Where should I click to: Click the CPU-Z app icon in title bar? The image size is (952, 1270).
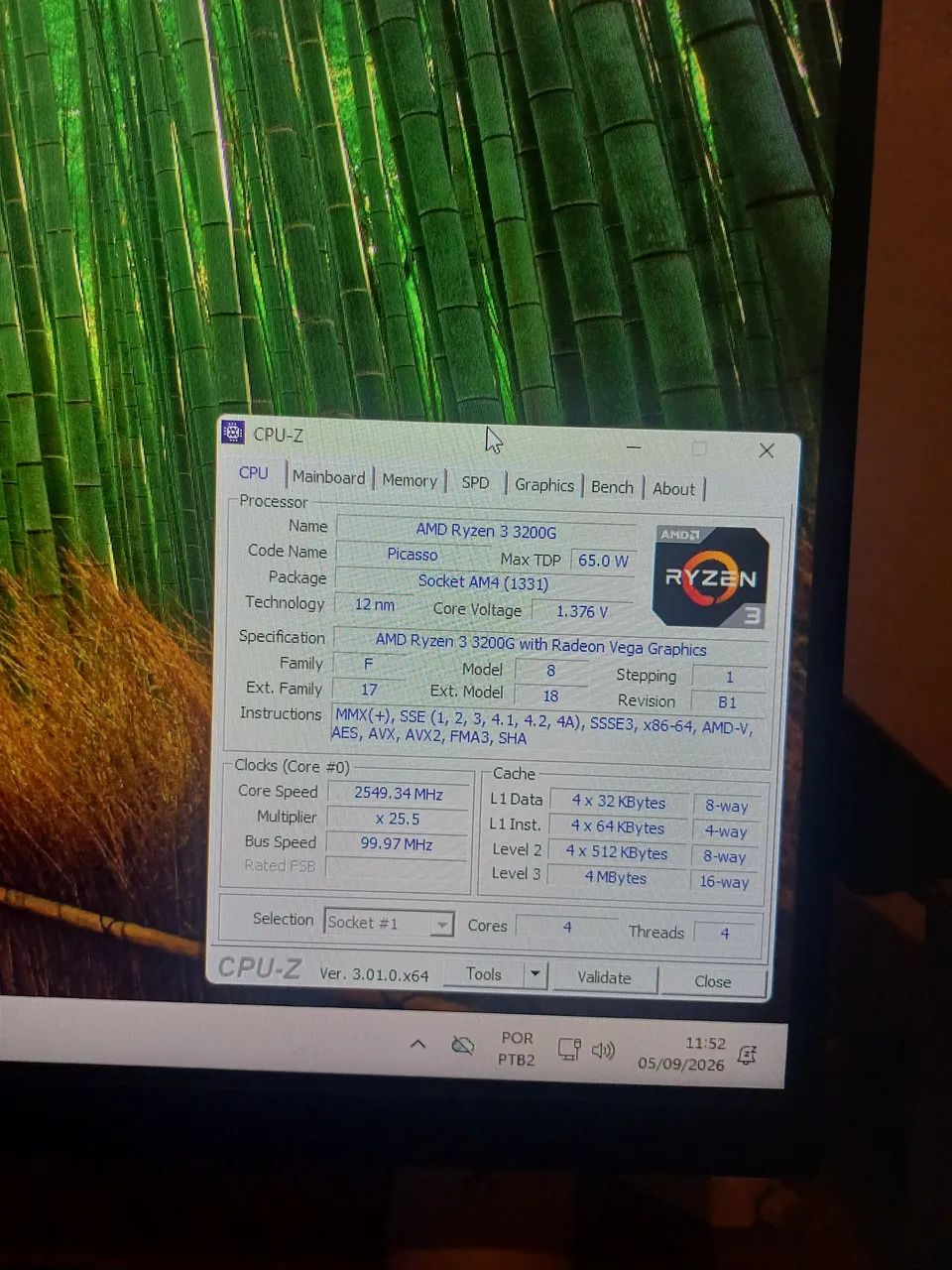(x=233, y=433)
